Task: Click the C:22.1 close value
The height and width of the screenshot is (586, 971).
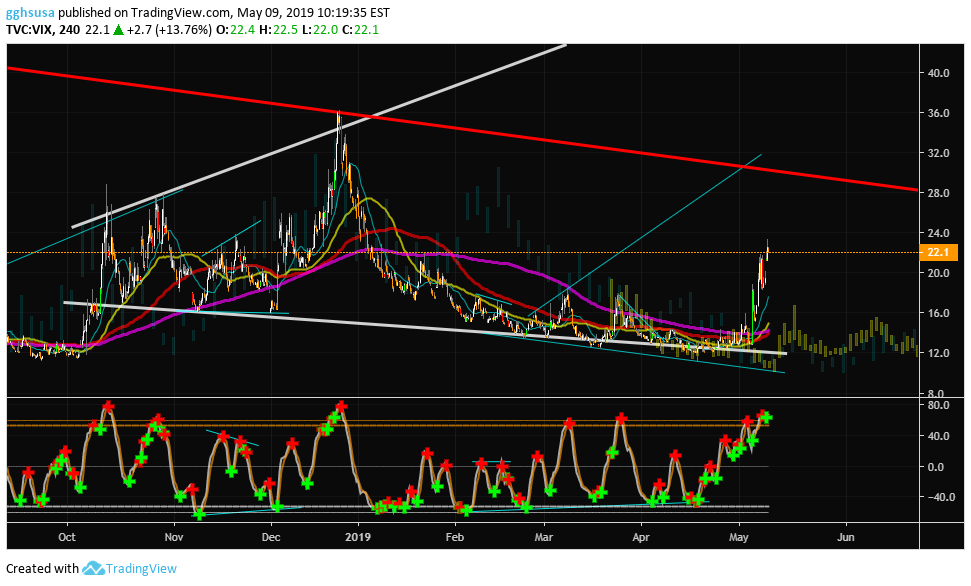Action: 360,29
